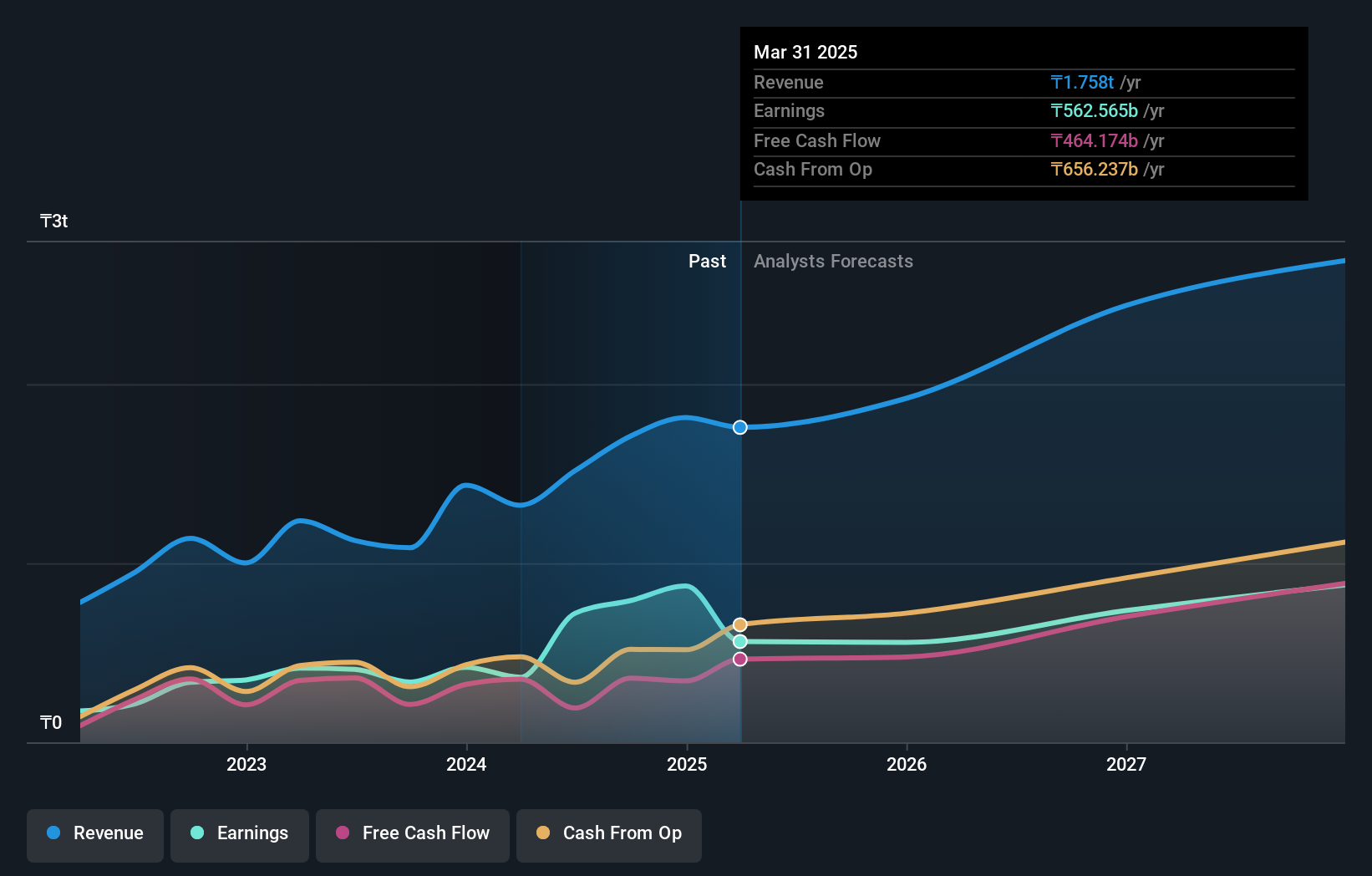Click the pink dot in Free Cash Flow legend
This screenshot has height=876, width=1372.
click(x=342, y=833)
